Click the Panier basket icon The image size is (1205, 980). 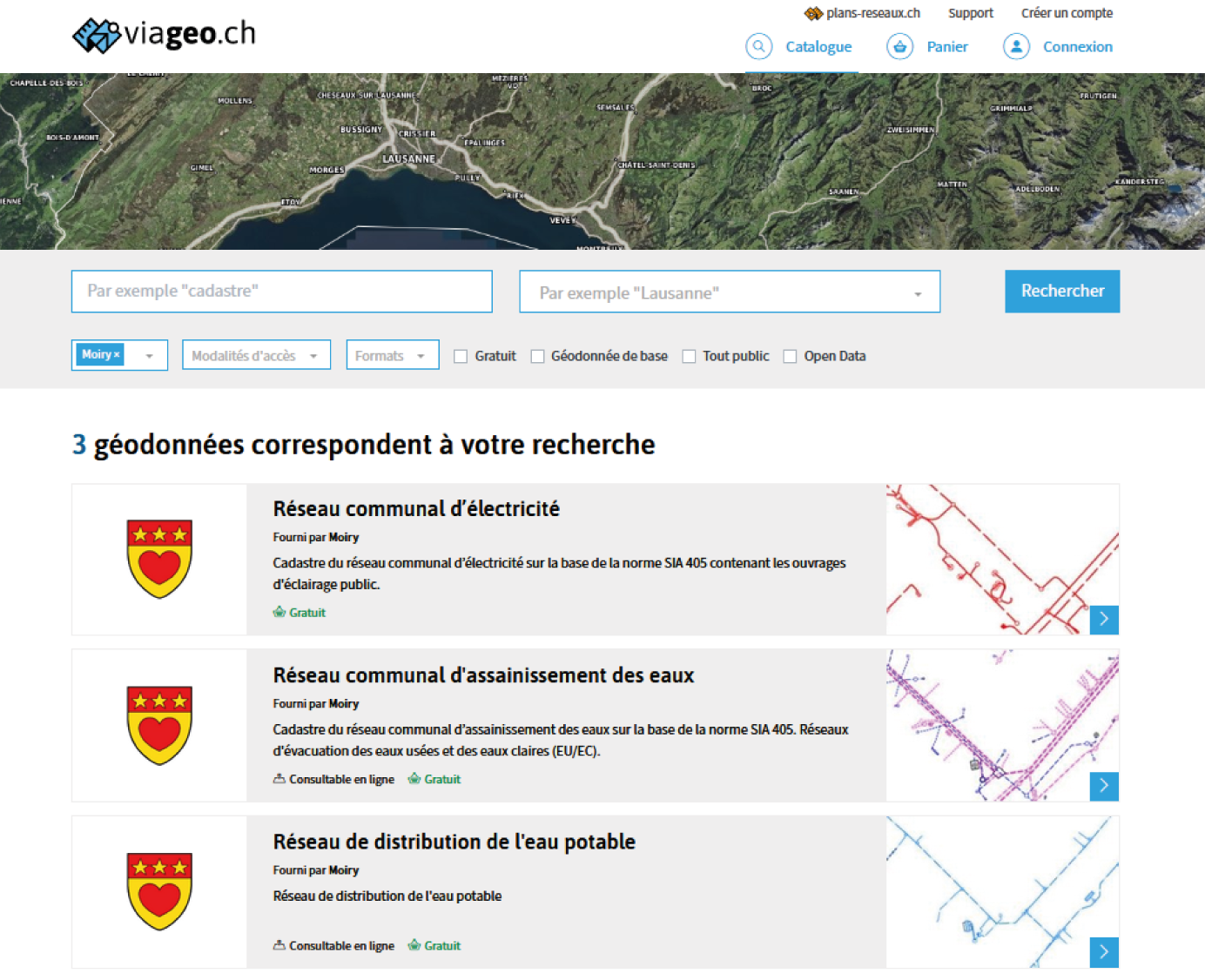(900, 46)
